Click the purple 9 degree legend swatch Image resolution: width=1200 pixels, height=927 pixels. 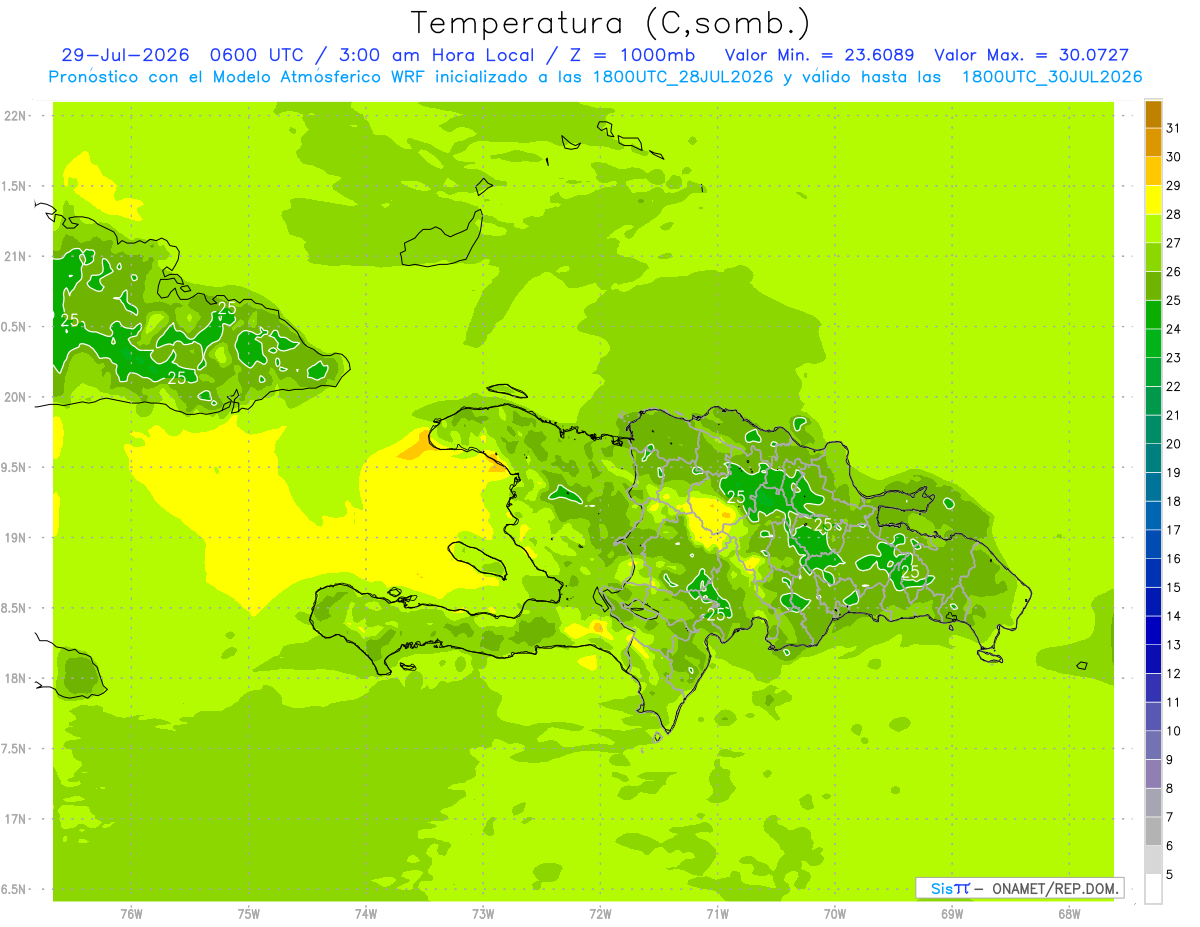tap(1153, 746)
